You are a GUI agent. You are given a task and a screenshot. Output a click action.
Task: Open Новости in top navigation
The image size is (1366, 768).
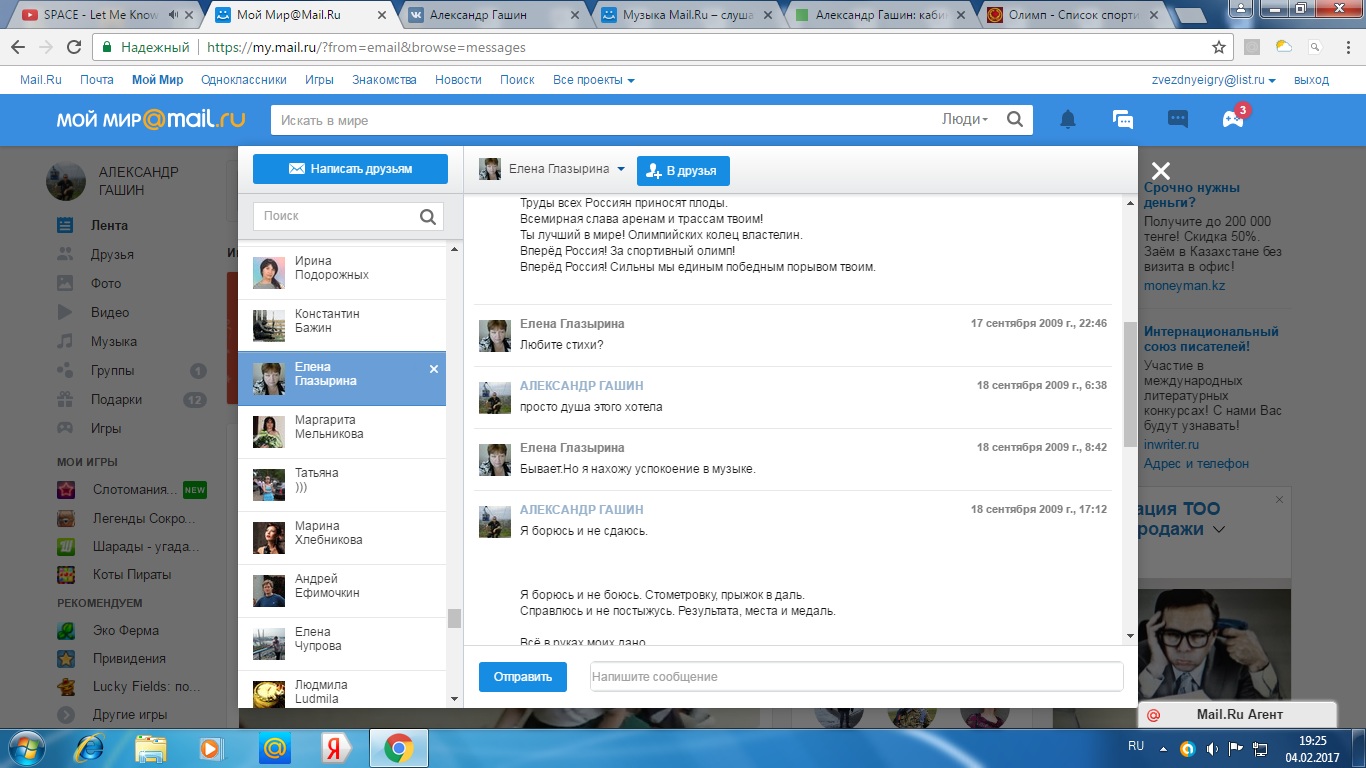coord(458,80)
